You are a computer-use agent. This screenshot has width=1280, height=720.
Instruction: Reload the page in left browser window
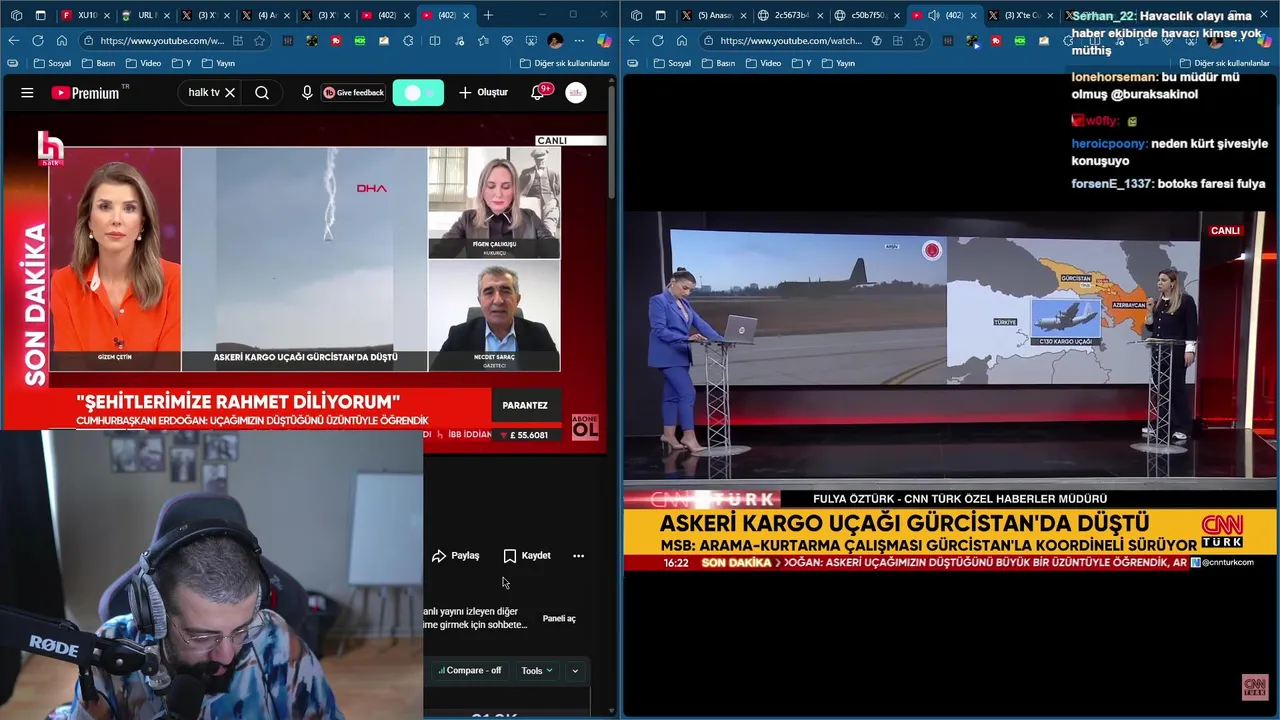point(37,41)
